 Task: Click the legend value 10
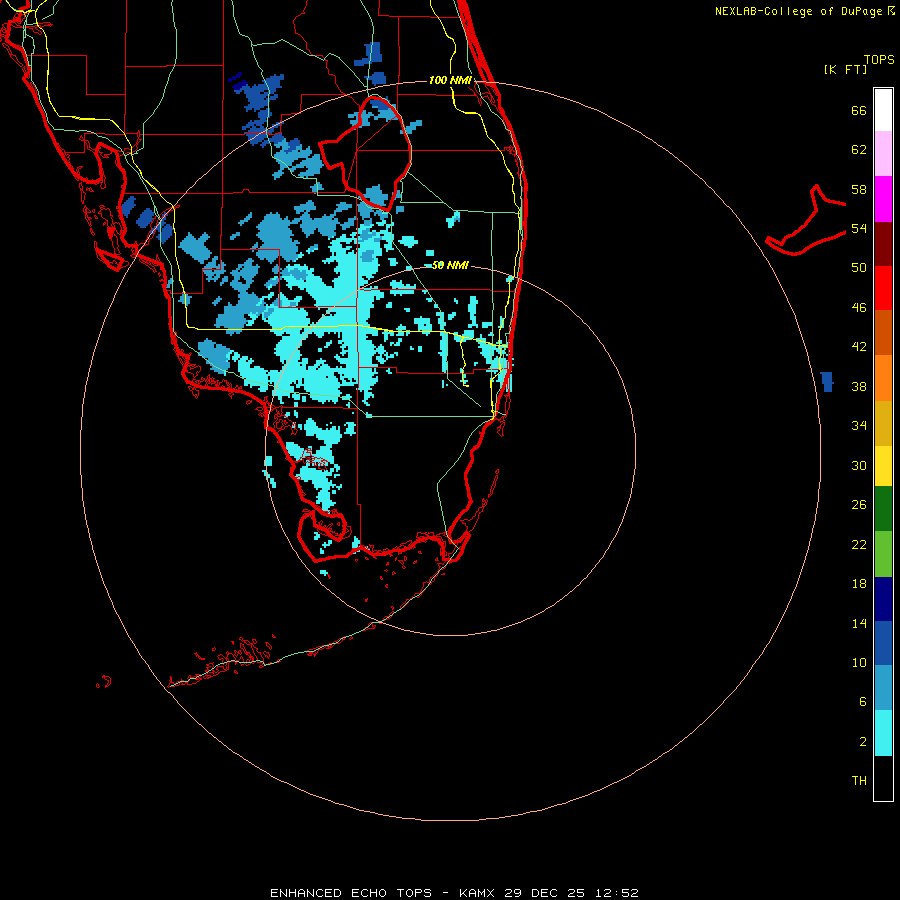click(859, 662)
